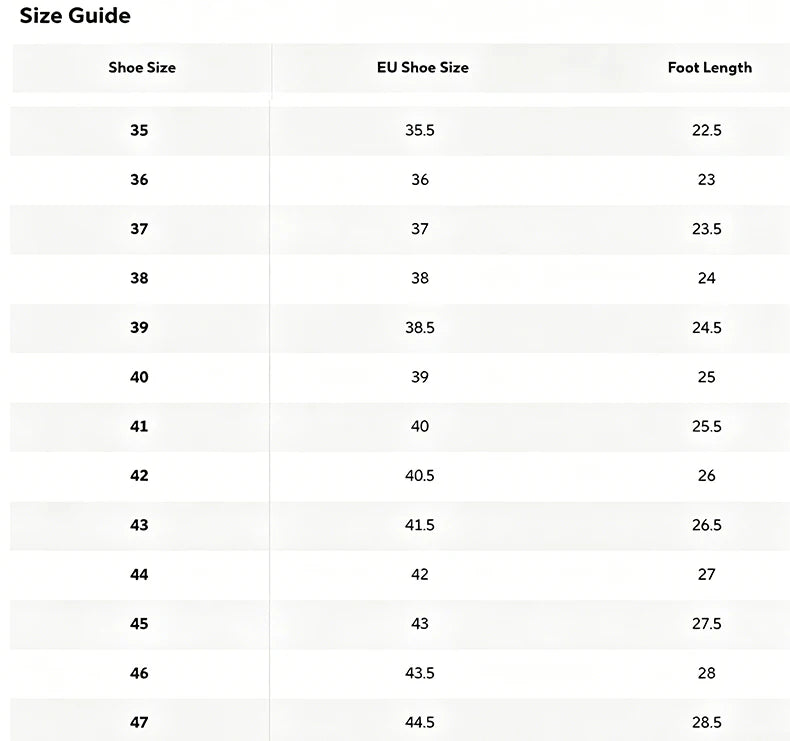Click the Size Guide heading
The image size is (790, 741).
click(x=75, y=16)
